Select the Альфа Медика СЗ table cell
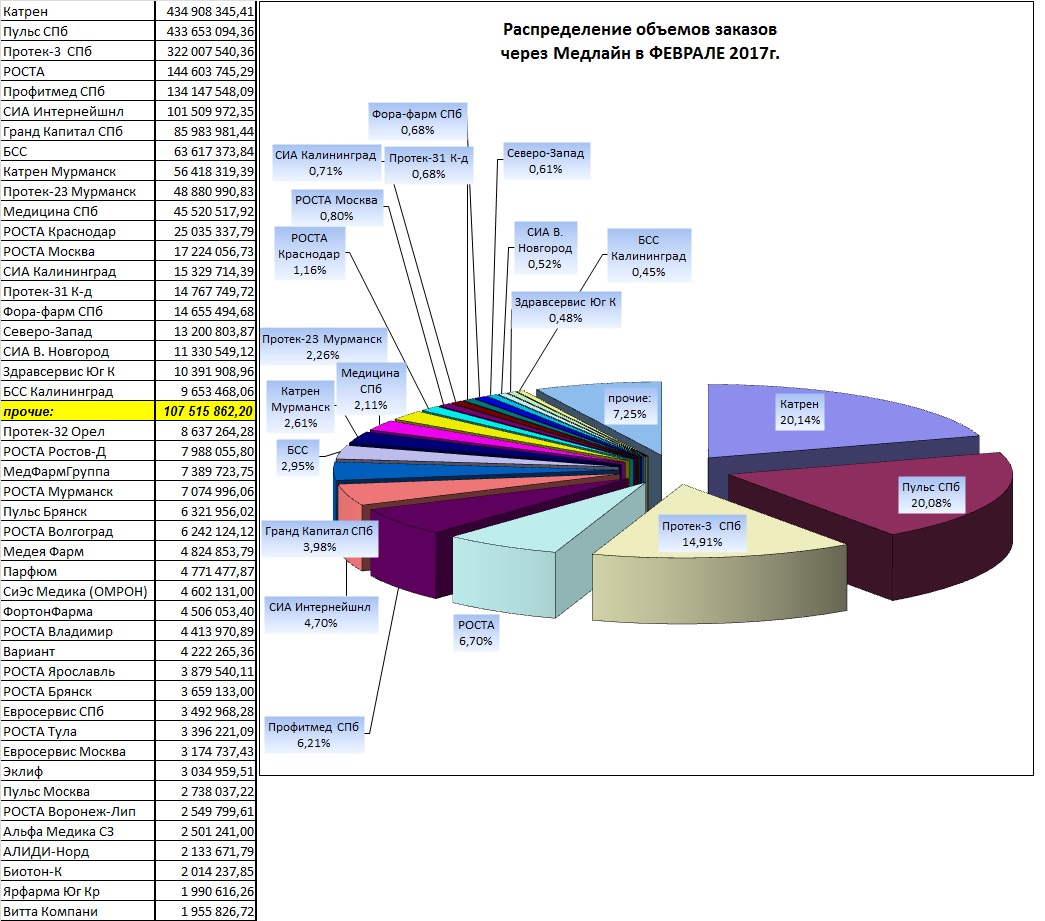 (x=77, y=831)
